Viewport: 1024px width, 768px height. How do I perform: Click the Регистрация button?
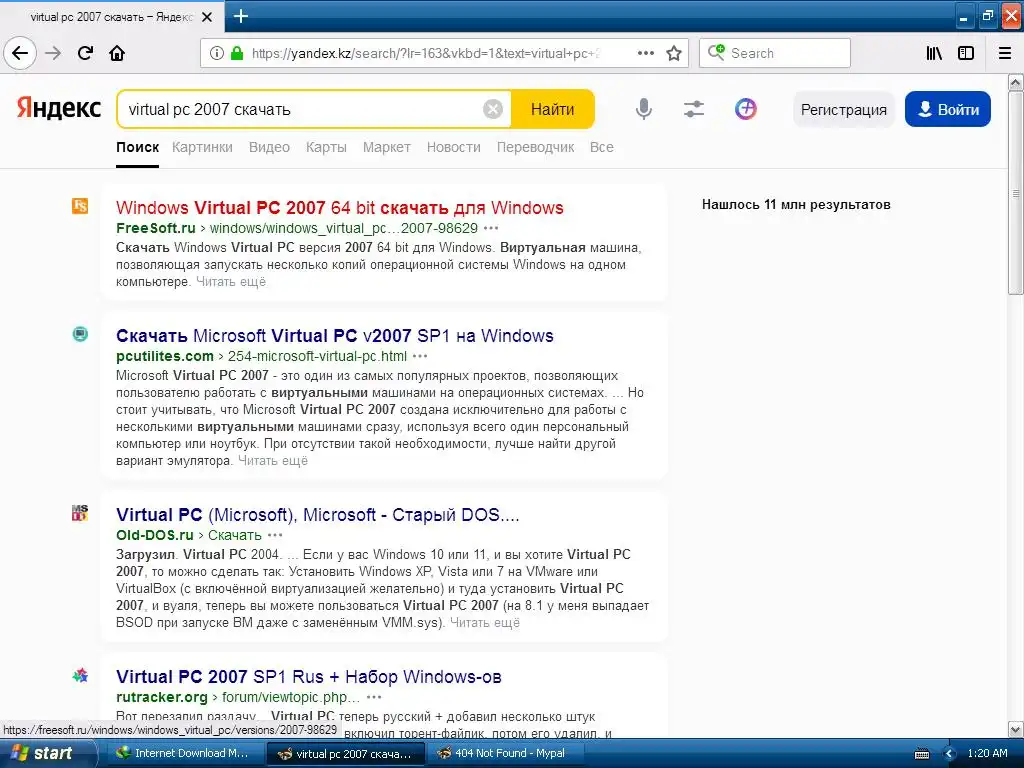pos(844,109)
